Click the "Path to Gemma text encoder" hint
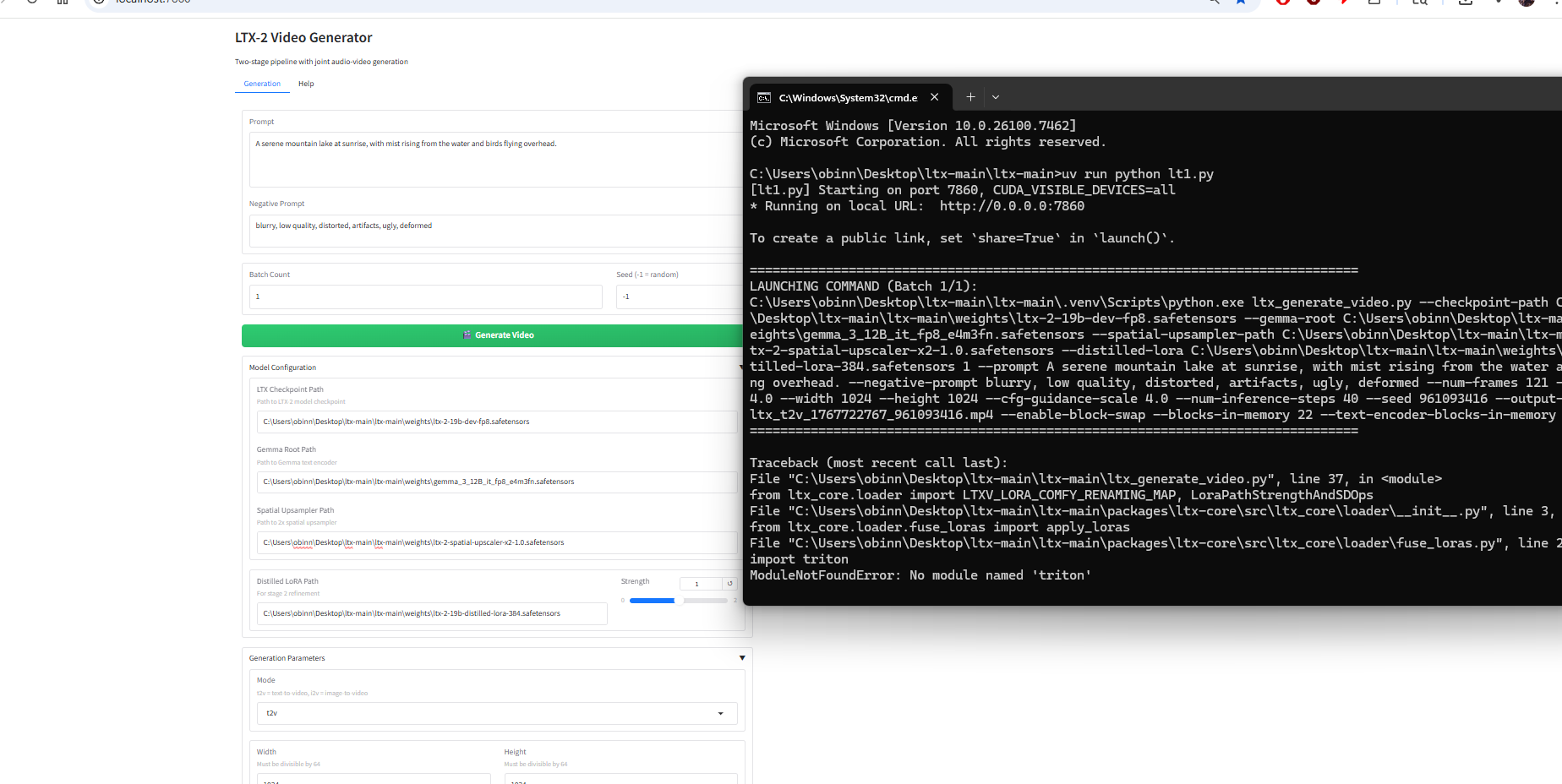 (x=297, y=463)
